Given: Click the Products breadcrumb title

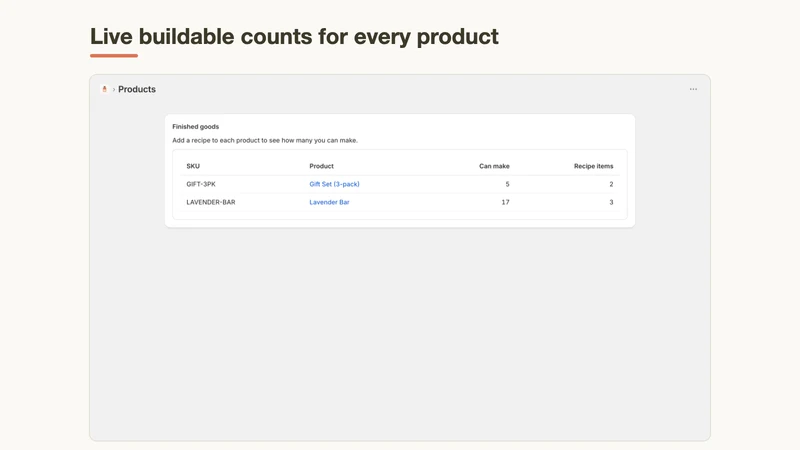Looking at the screenshot, I should pyautogui.click(x=137, y=89).
